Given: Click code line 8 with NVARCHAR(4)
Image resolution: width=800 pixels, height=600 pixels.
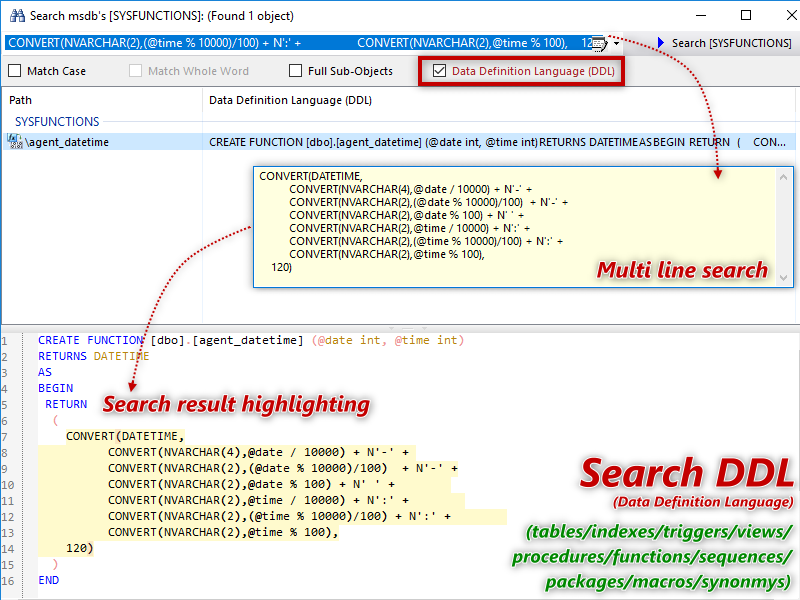Looking at the screenshot, I should click(258, 452).
